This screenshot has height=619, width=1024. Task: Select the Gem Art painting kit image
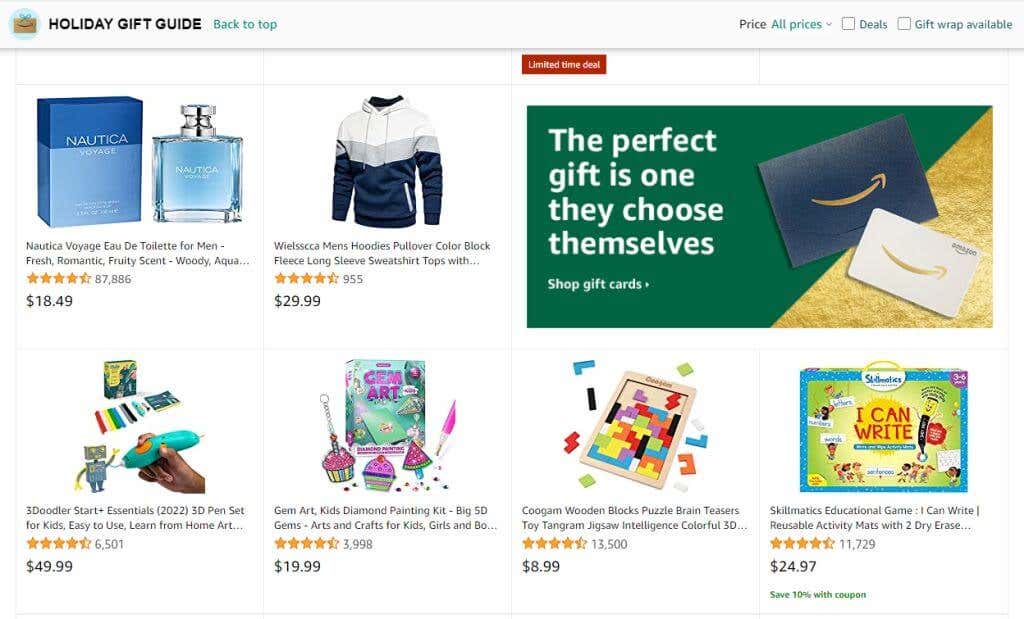point(387,427)
